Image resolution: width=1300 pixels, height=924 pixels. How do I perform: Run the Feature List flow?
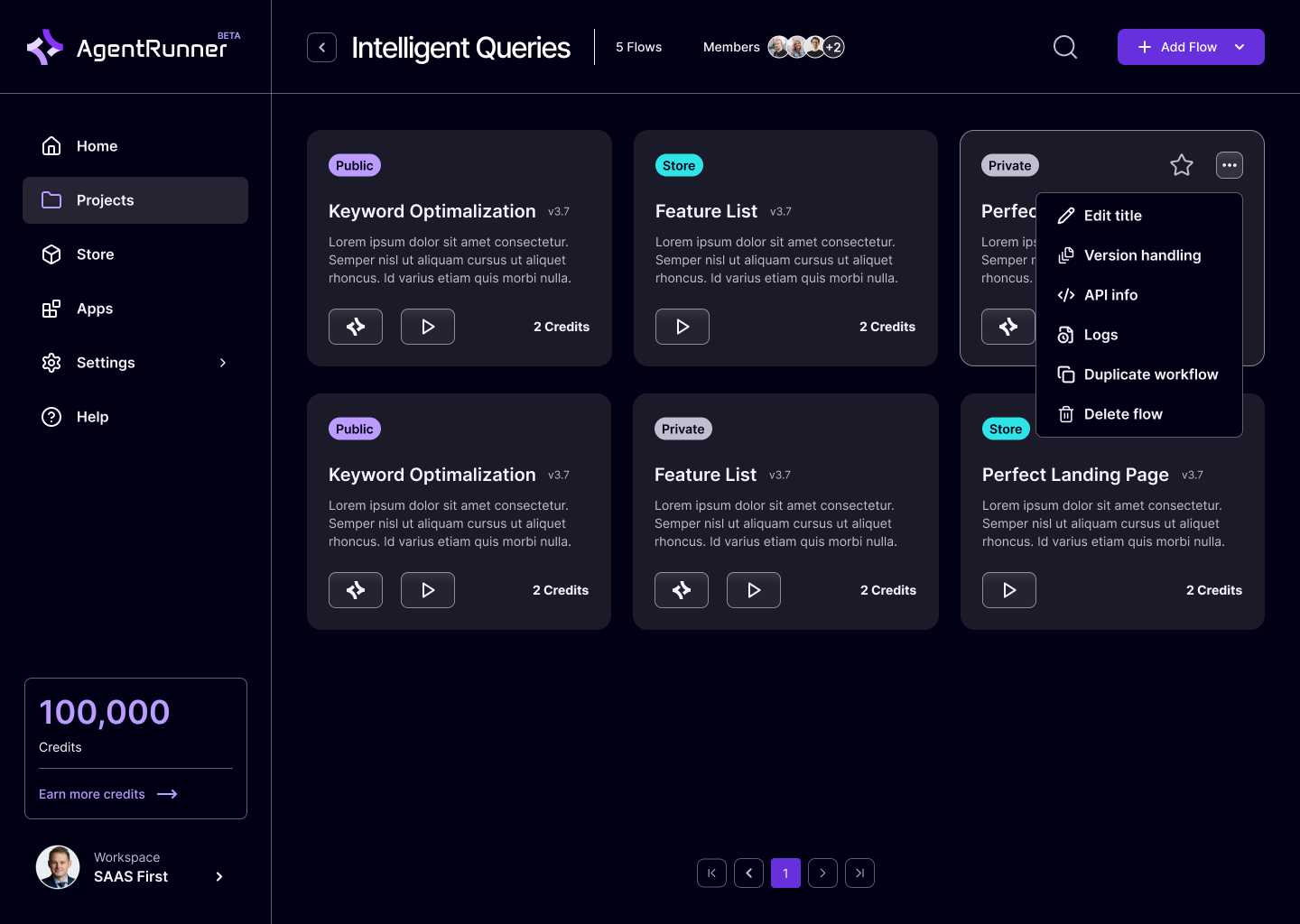(x=682, y=326)
